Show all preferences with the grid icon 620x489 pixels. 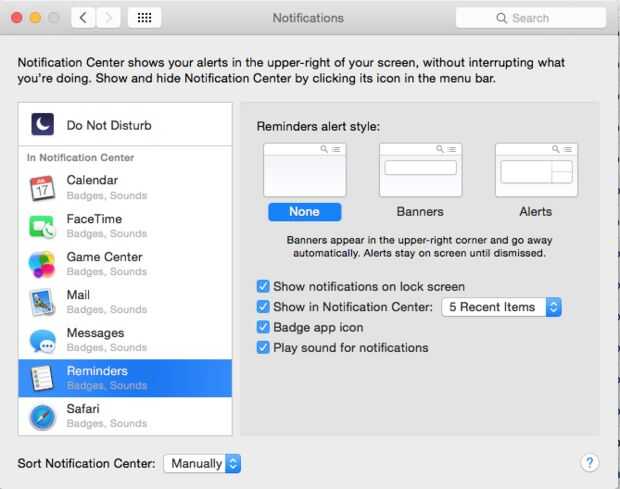click(144, 18)
